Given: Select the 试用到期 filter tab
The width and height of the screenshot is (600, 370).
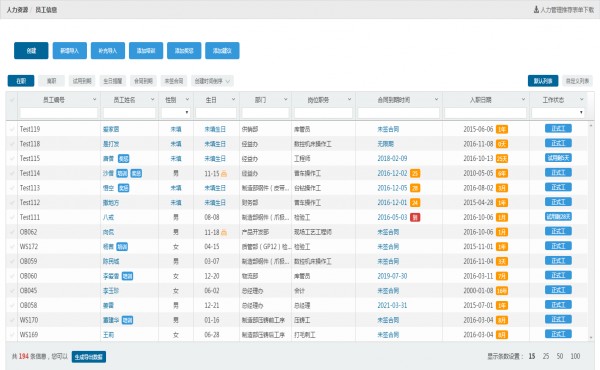Looking at the screenshot, I should (x=82, y=81).
